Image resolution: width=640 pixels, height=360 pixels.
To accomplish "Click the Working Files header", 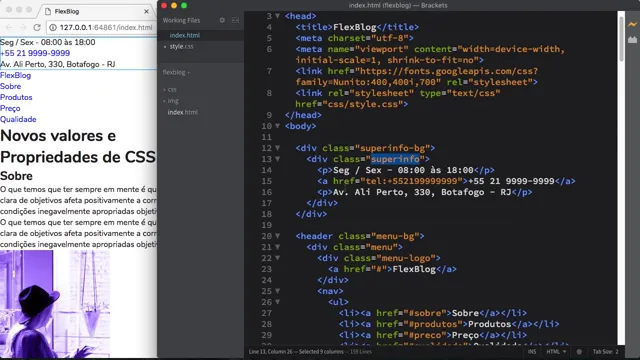I will (x=181, y=20).
